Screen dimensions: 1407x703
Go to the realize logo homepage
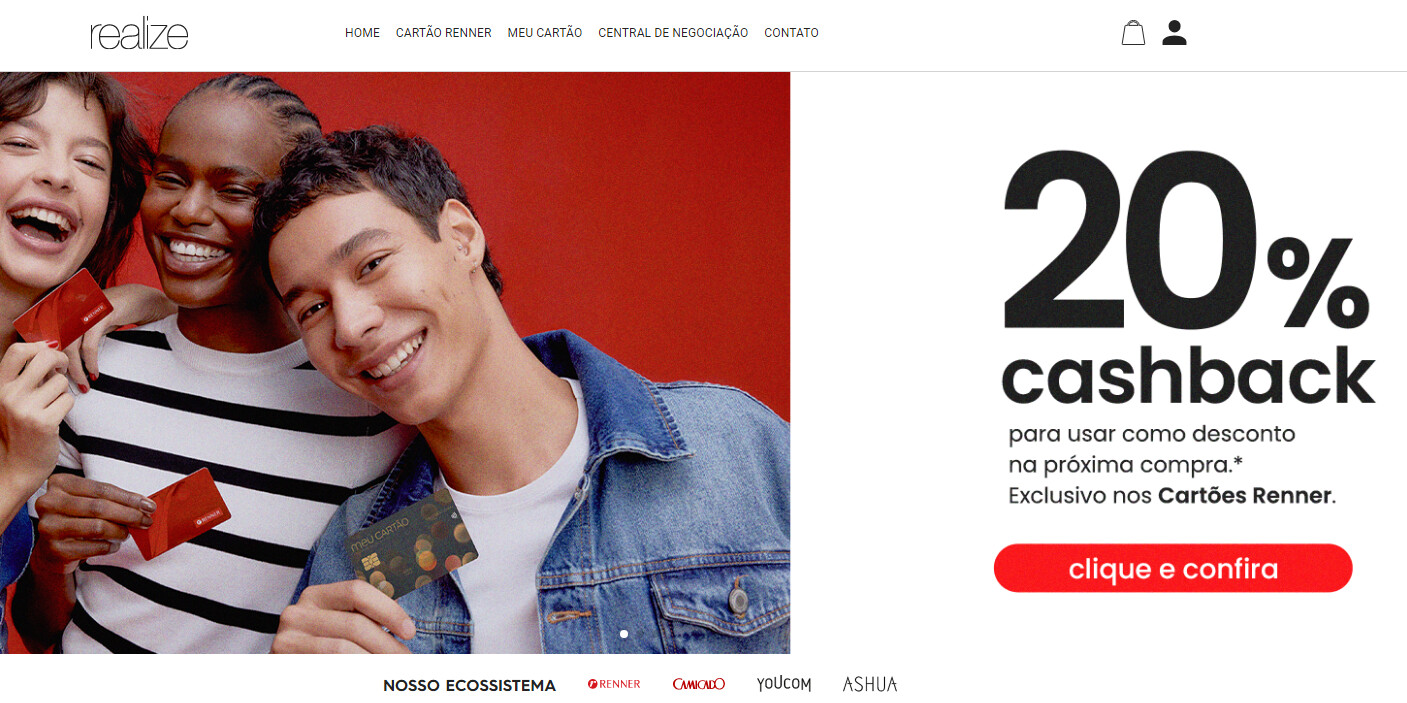pos(139,34)
